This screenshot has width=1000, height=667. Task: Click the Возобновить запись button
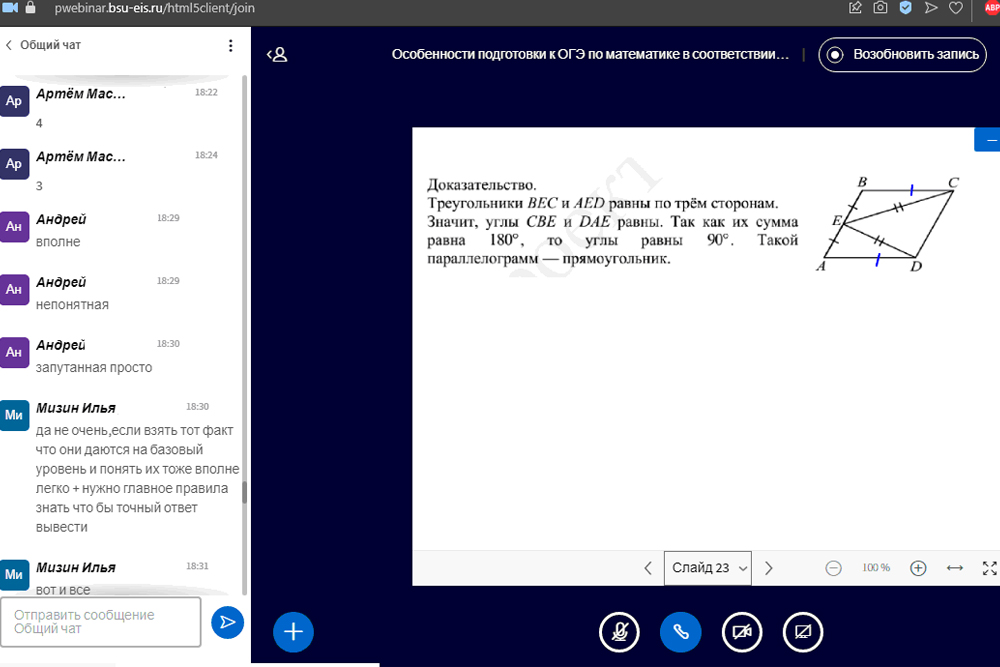coord(902,54)
